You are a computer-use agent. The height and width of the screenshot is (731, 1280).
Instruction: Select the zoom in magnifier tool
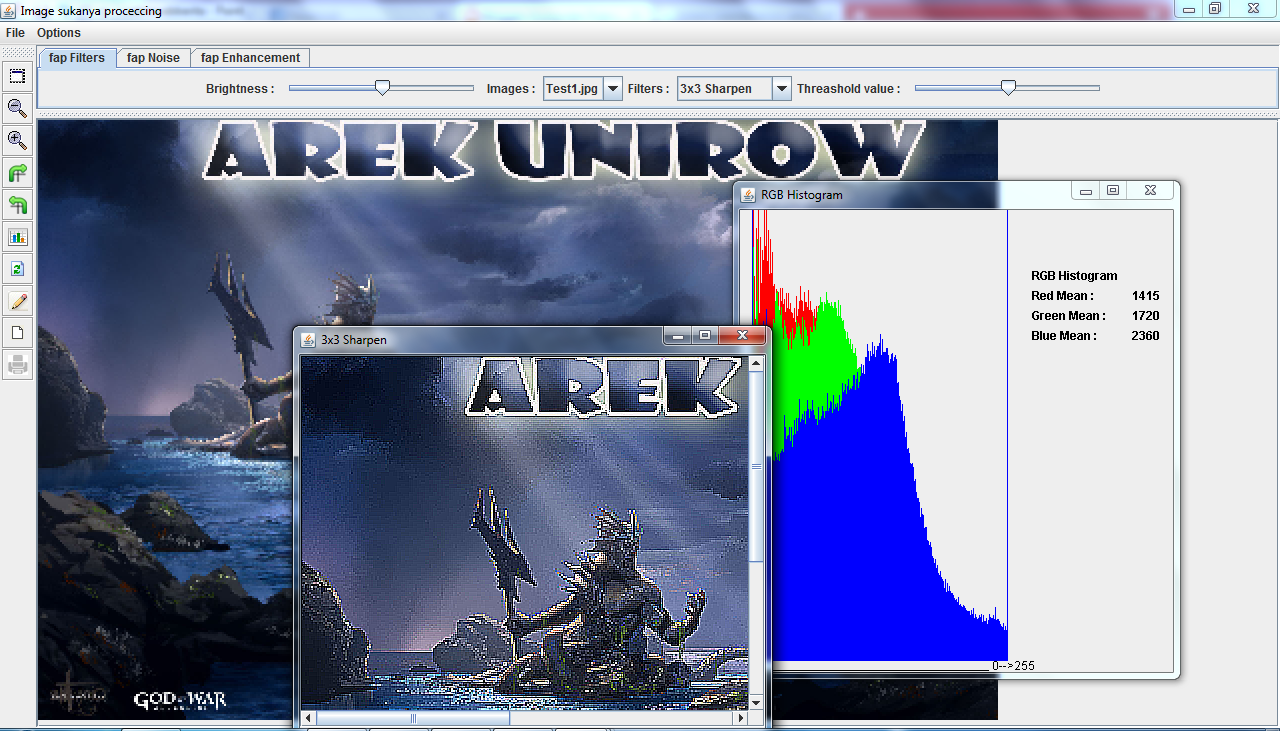point(16,140)
